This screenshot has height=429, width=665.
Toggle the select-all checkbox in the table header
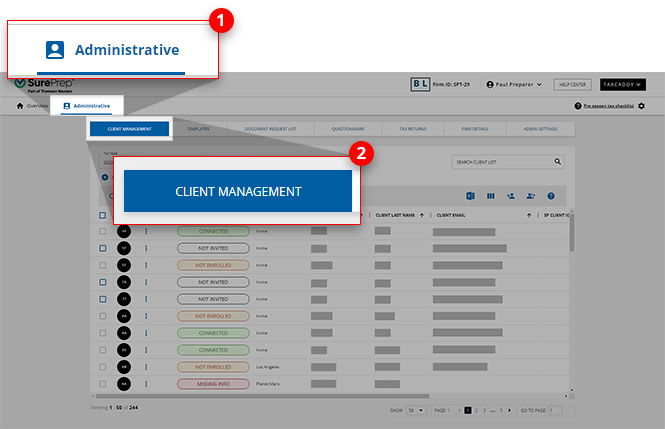tap(102, 215)
